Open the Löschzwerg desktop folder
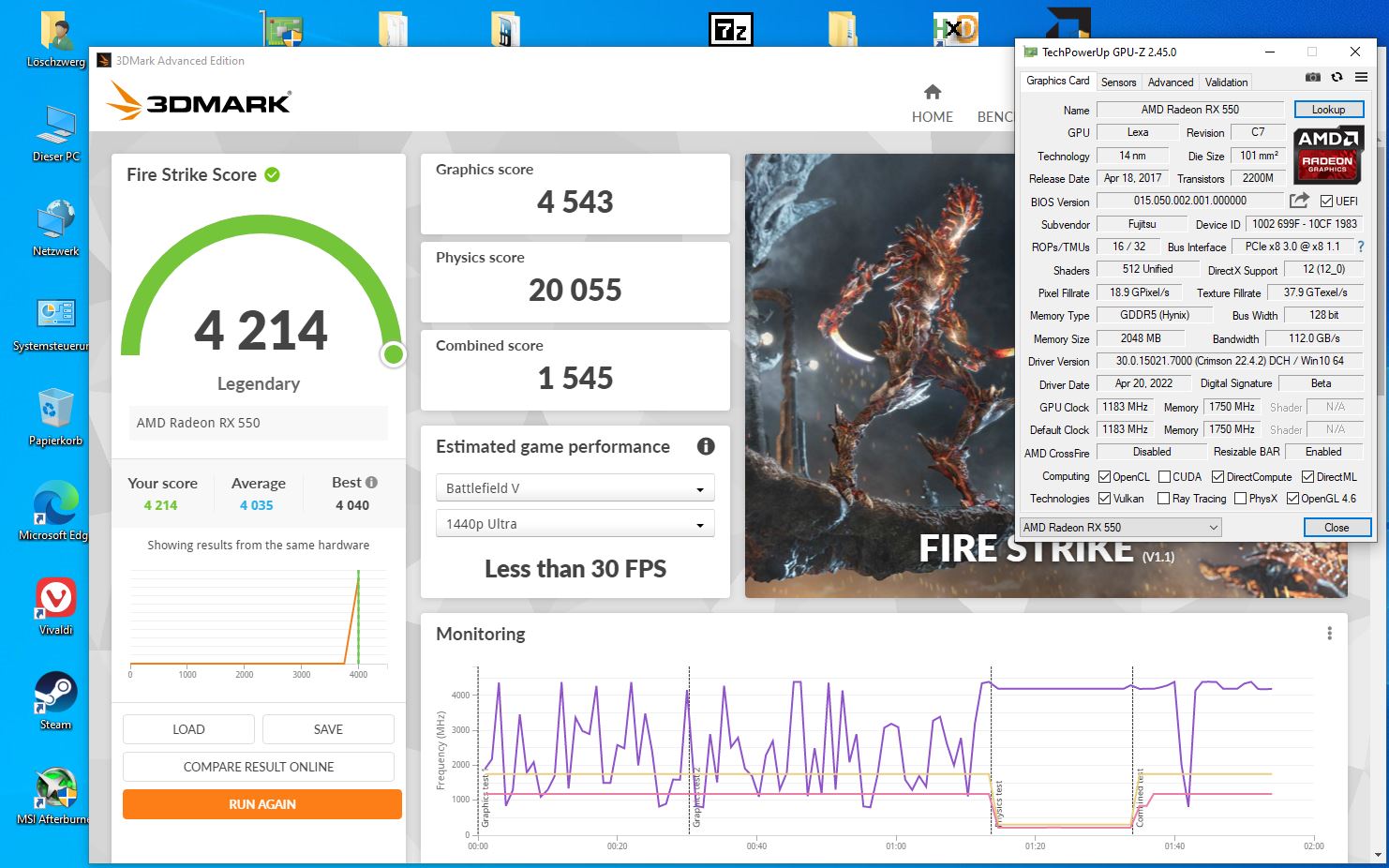This screenshot has width=1389, height=868. [x=55, y=41]
